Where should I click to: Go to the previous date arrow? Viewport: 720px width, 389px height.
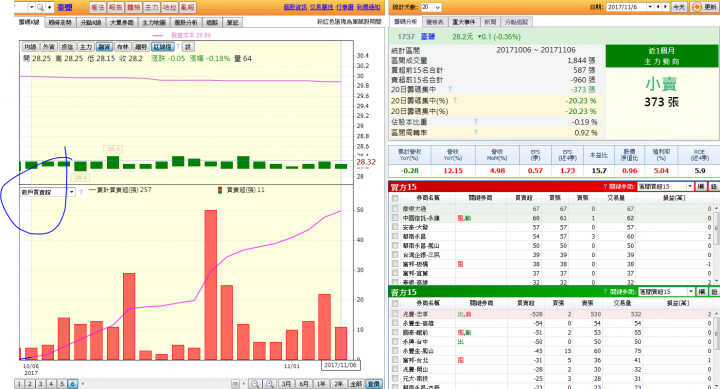[658, 7]
